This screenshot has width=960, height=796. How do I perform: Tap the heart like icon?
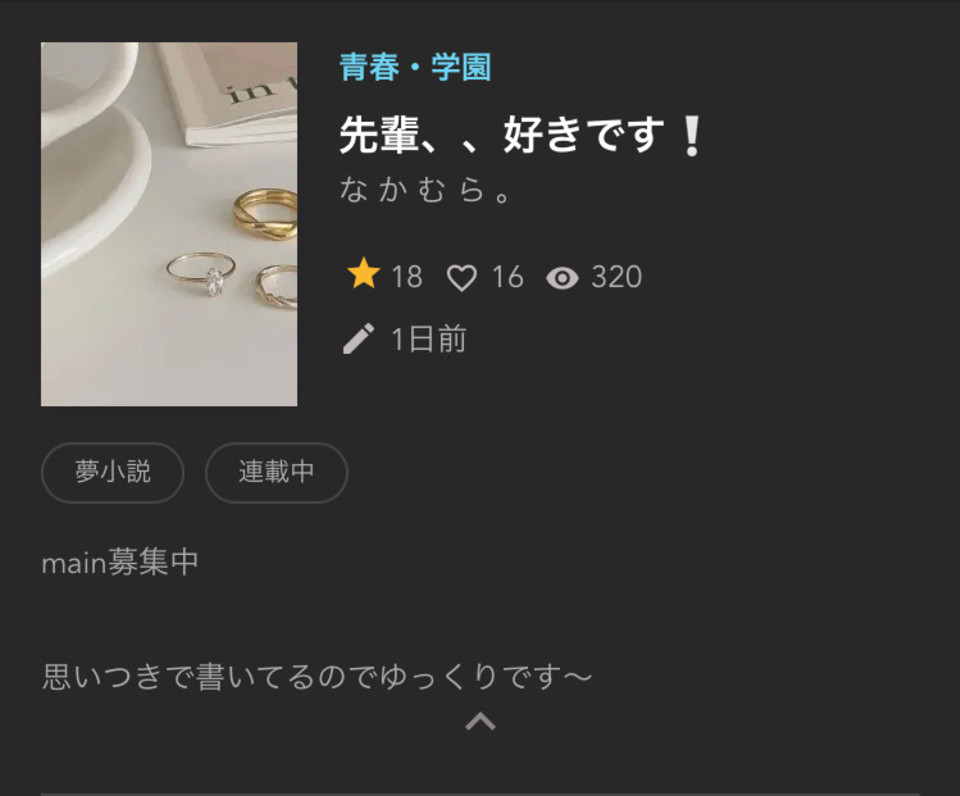tap(462, 278)
